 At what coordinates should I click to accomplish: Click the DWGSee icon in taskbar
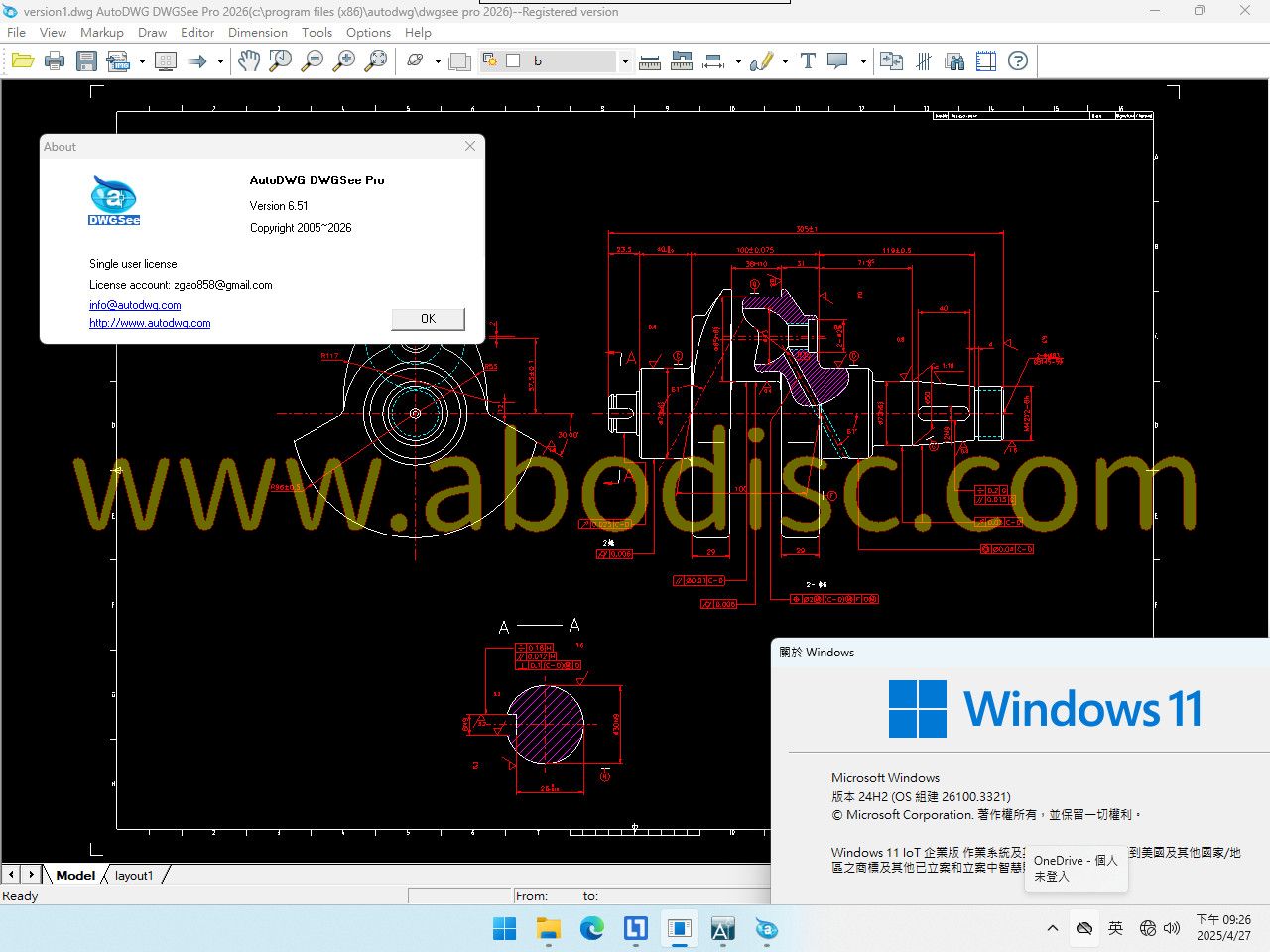(x=767, y=929)
